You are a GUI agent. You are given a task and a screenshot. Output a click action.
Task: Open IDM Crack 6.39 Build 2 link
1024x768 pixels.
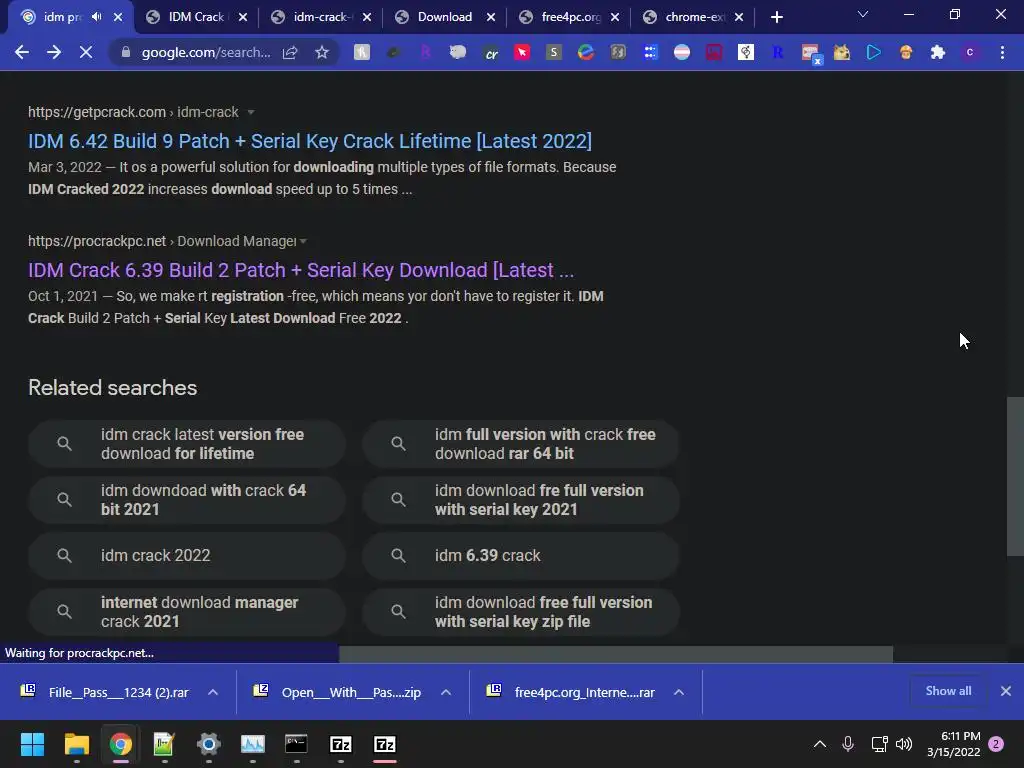click(x=301, y=270)
